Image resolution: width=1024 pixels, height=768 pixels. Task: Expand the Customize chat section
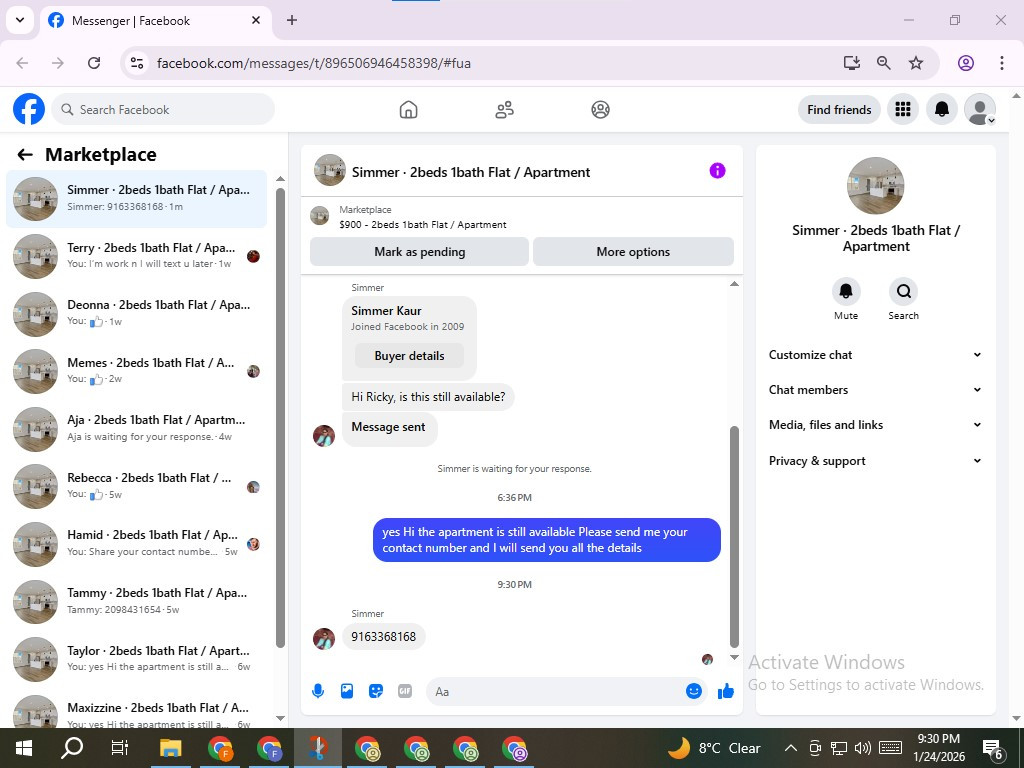(x=875, y=355)
